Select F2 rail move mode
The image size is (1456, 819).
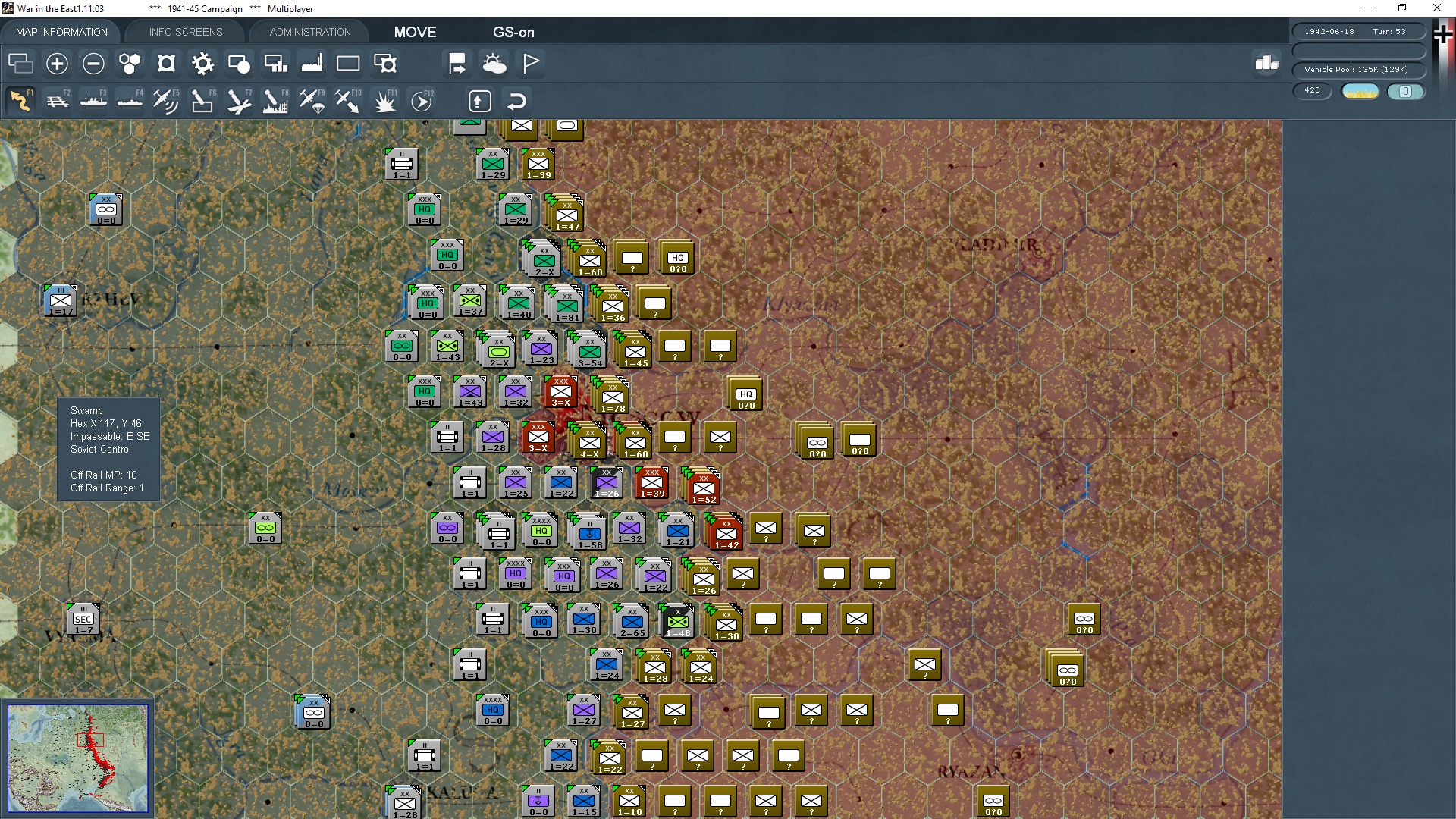[x=57, y=100]
